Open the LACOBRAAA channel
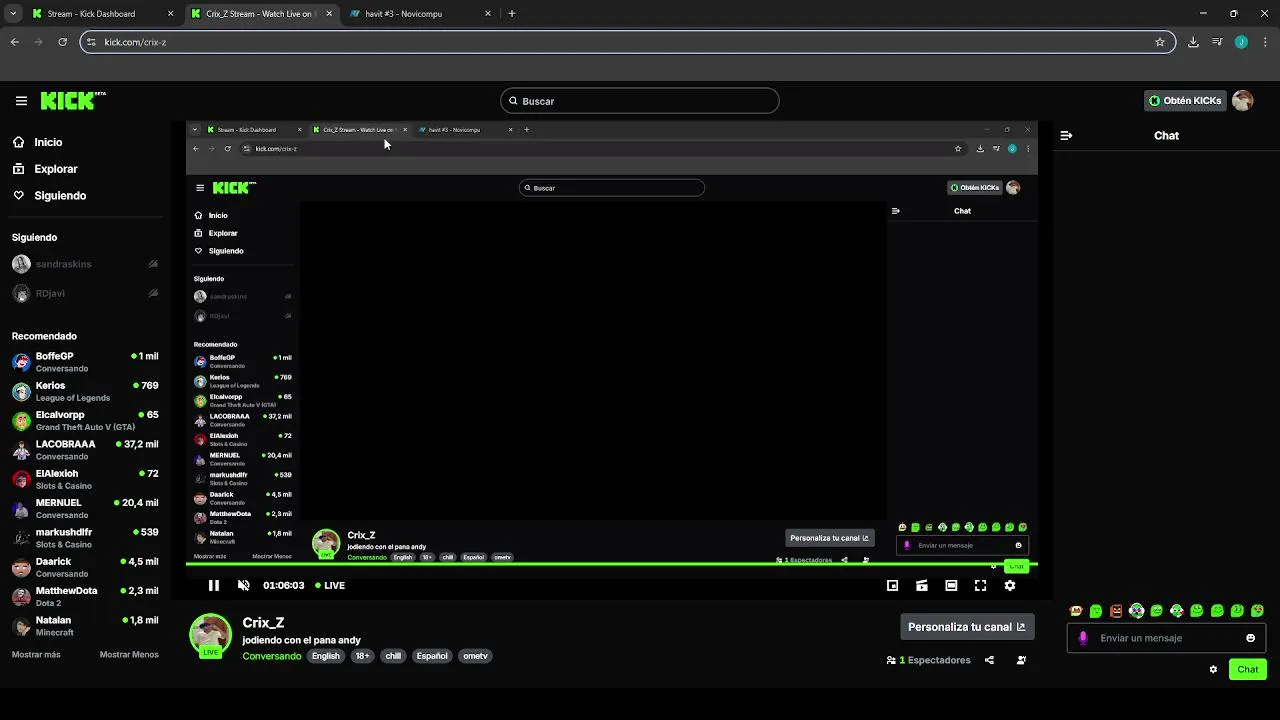Screen dimensions: 1280x720 [85, 450]
